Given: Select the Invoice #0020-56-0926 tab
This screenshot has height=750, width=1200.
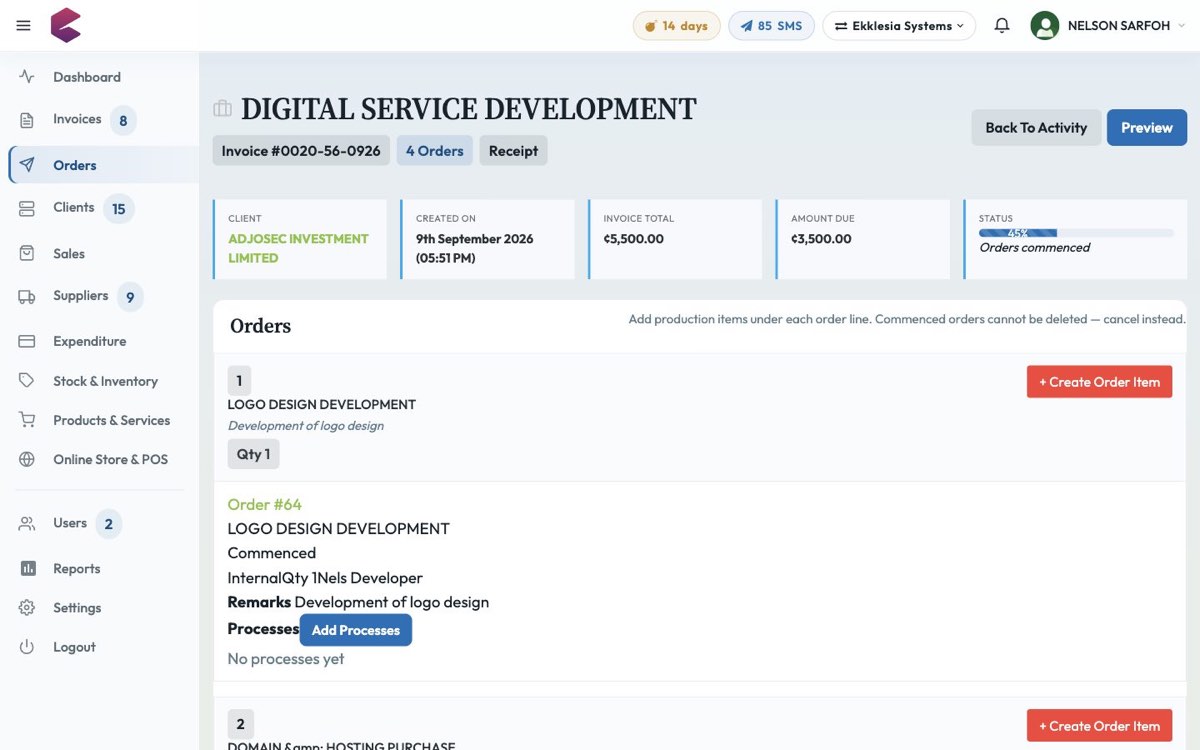Looking at the screenshot, I should tap(301, 151).
